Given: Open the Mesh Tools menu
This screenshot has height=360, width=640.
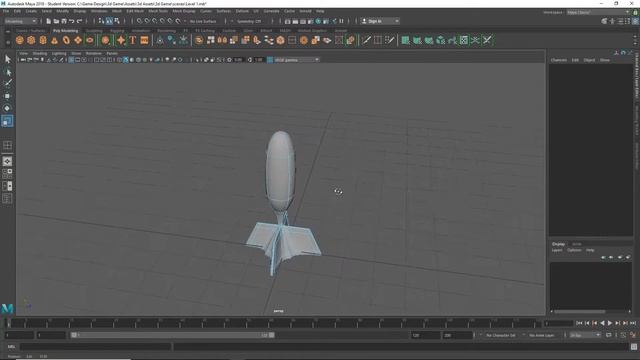Looking at the screenshot, I should pyautogui.click(x=158, y=11).
